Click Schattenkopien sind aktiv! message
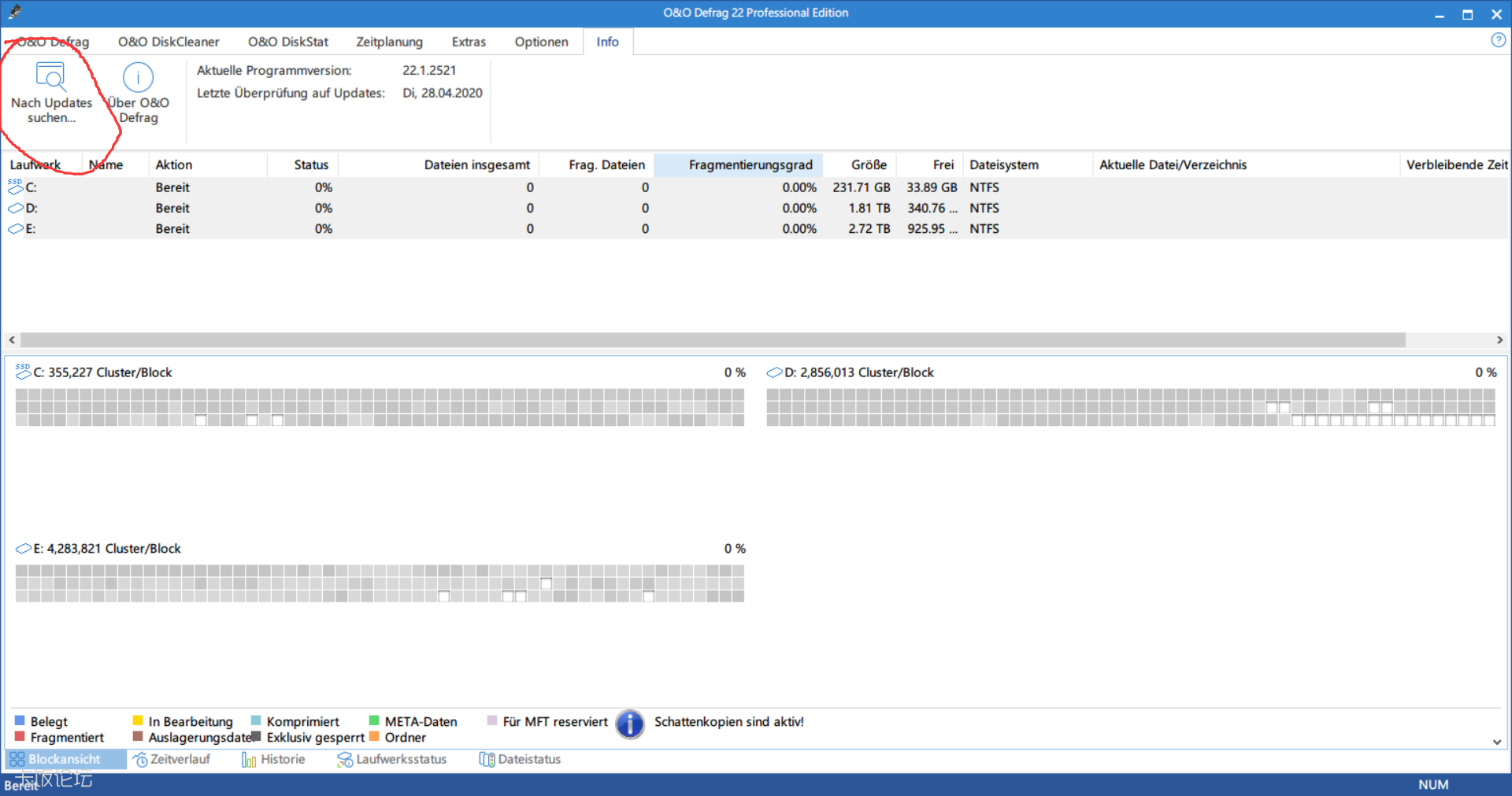This screenshot has height=796, width=1512. (x=728, y=721)
